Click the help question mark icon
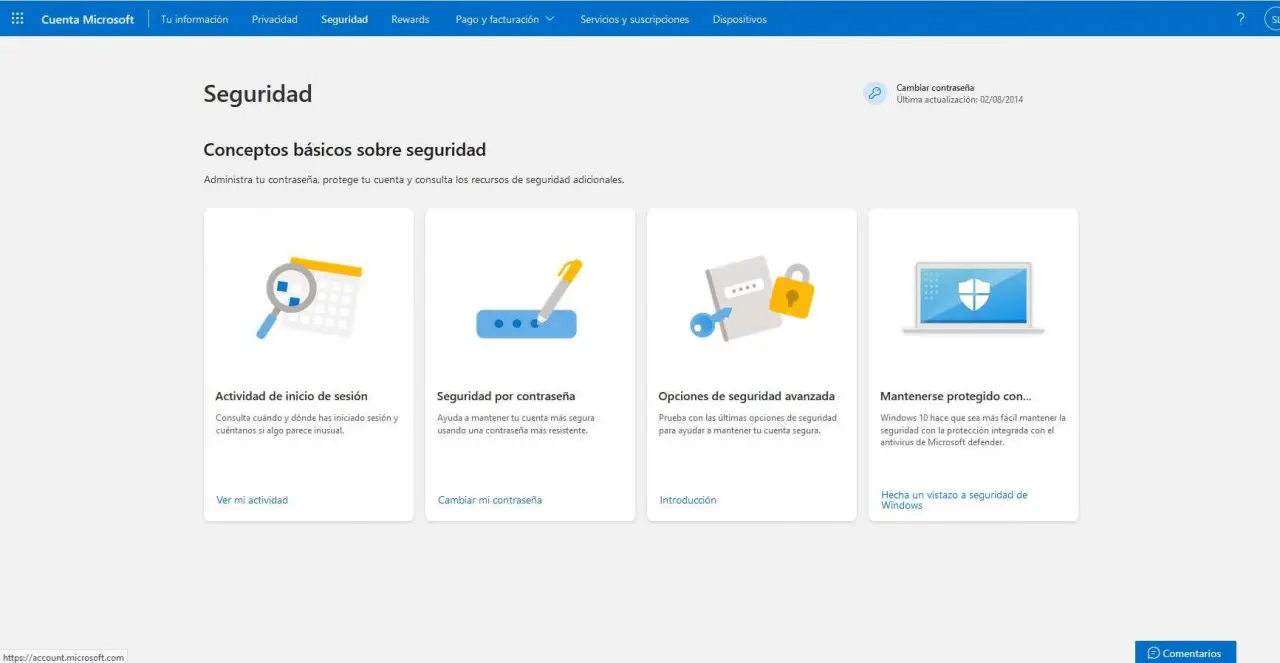1280x663 pixels. tap(1240, 19)
